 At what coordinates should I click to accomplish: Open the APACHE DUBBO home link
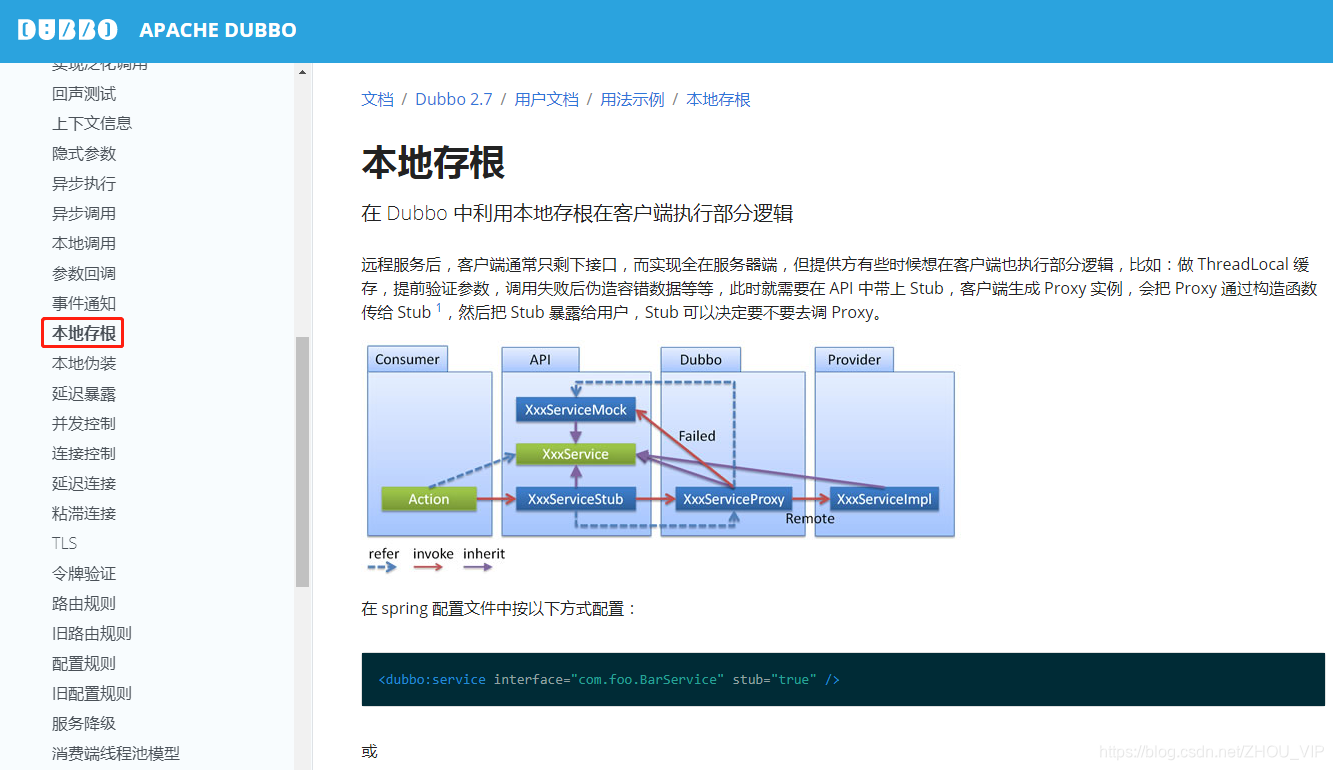click(218, 30)
